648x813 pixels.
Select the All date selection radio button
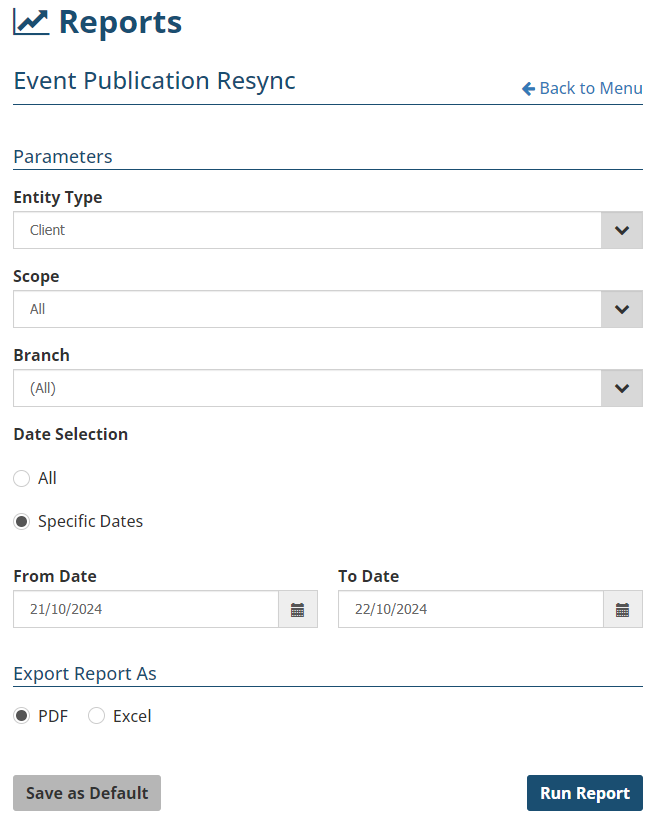click(x=21, y=479)
